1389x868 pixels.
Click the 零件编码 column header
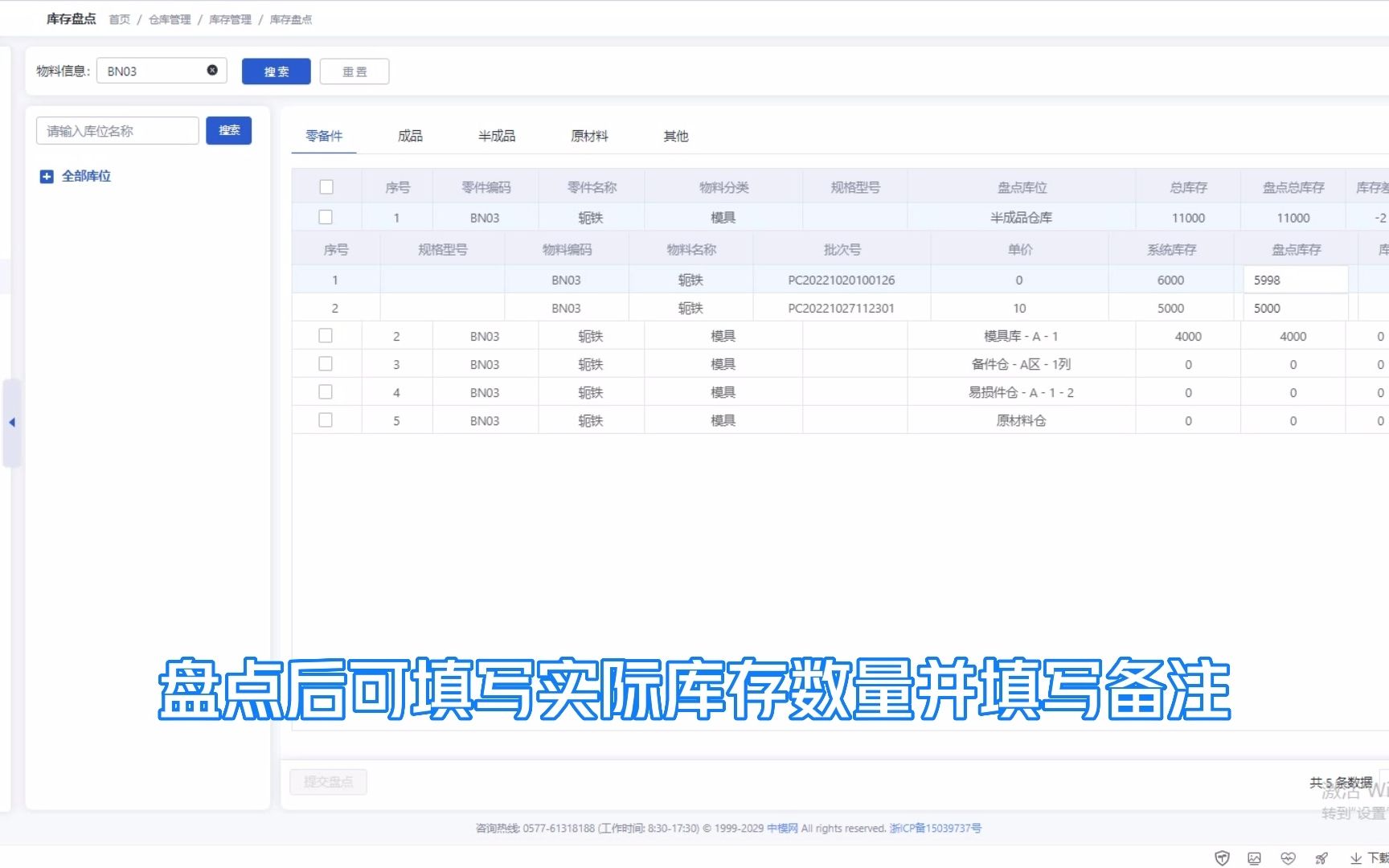click(x=486, y=187)
